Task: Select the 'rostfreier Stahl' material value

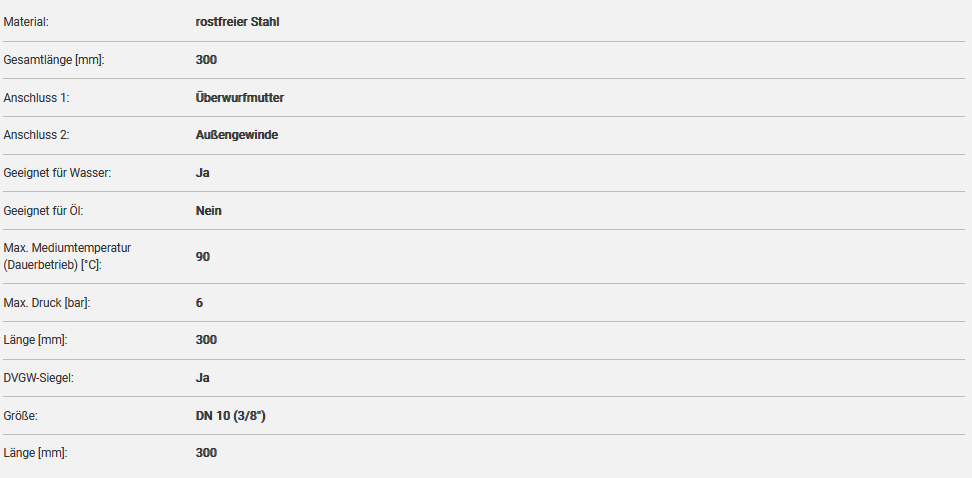Action: 237,21
